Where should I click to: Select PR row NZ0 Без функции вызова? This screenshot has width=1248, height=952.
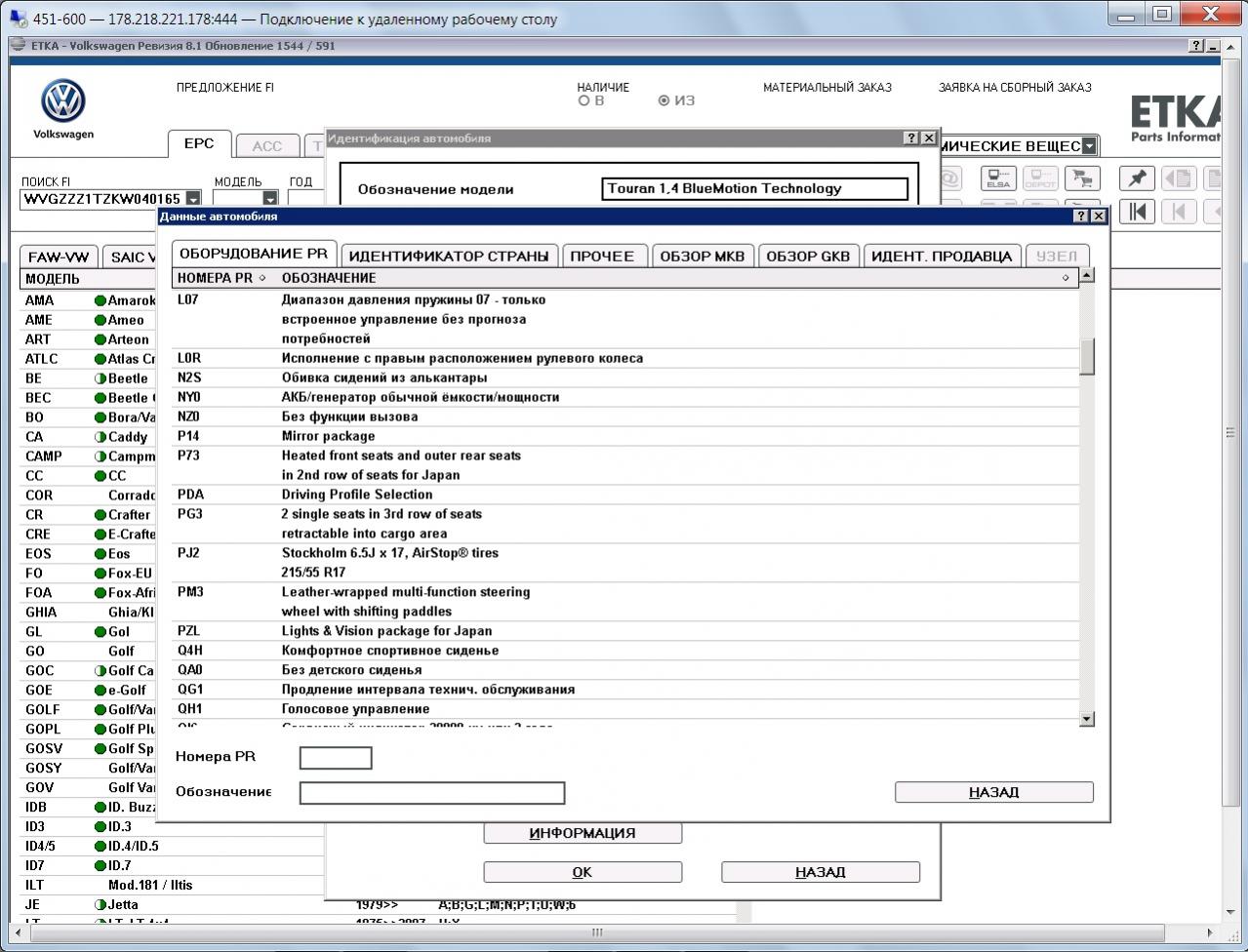(626, 416)
